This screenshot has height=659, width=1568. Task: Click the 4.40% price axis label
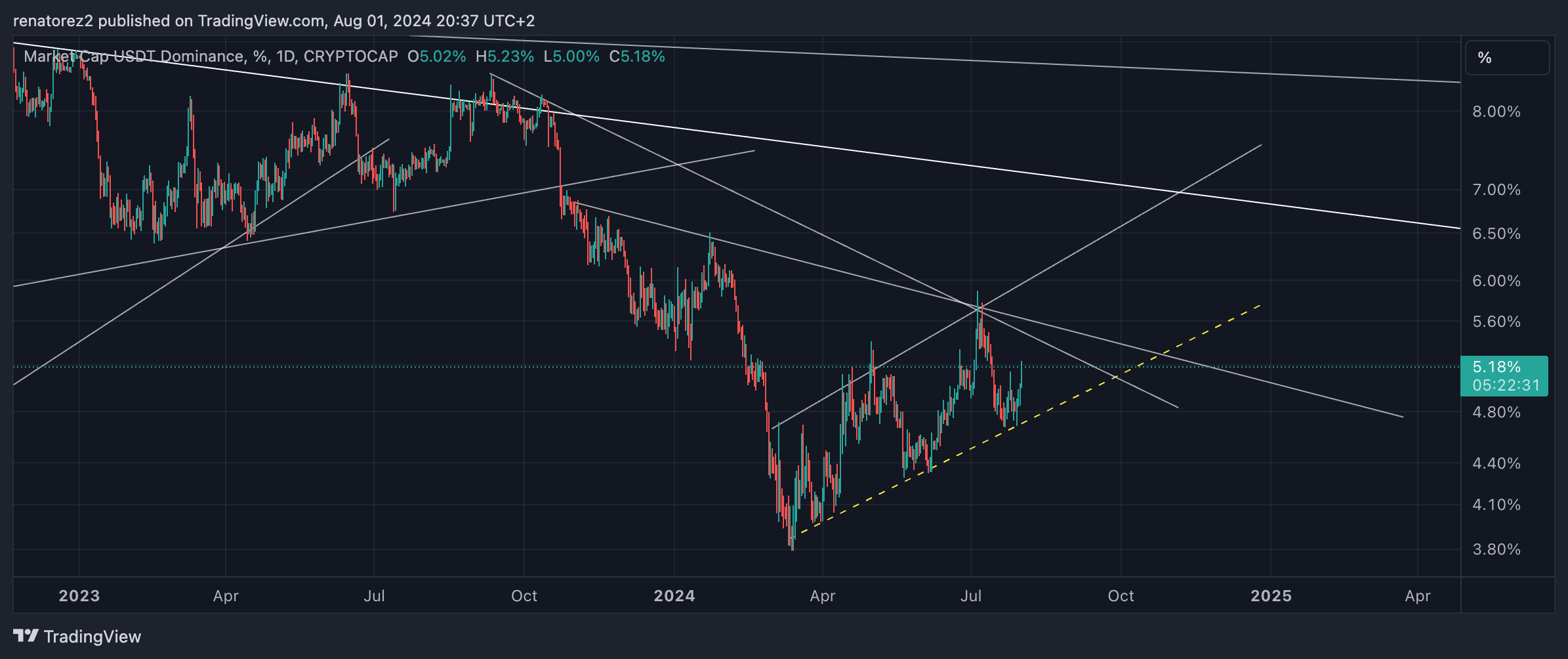coord(1496,463)
